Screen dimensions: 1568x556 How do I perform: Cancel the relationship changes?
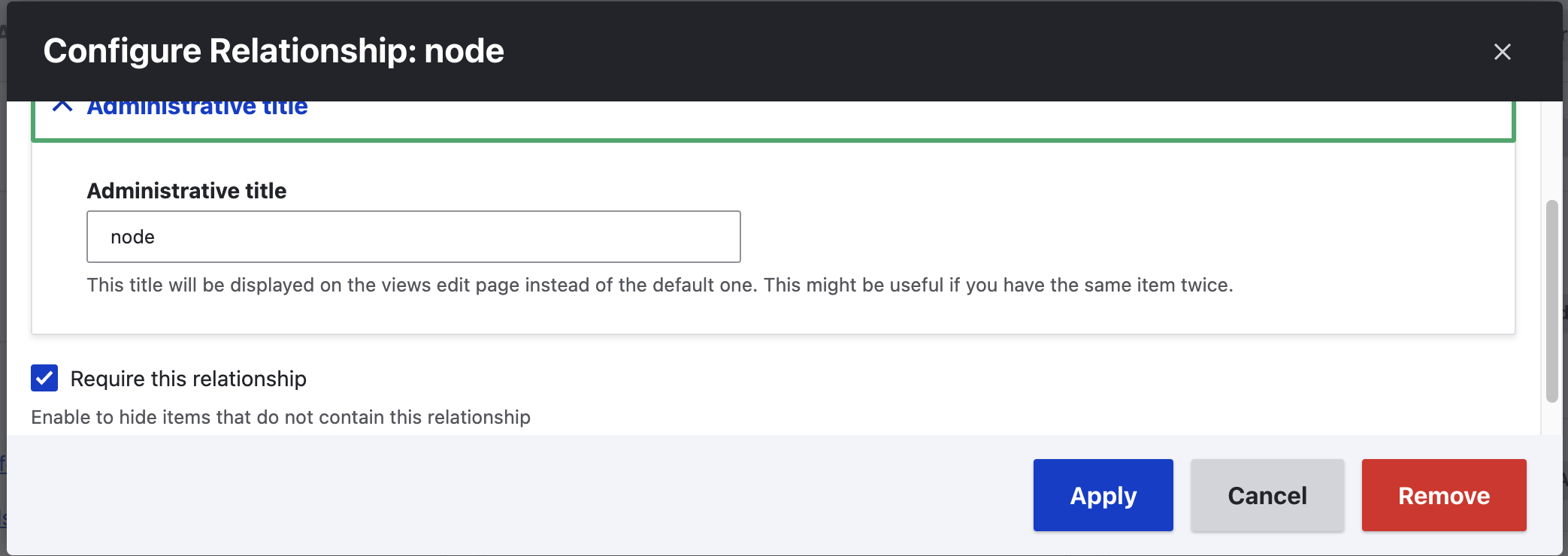tap(1267, 495)
